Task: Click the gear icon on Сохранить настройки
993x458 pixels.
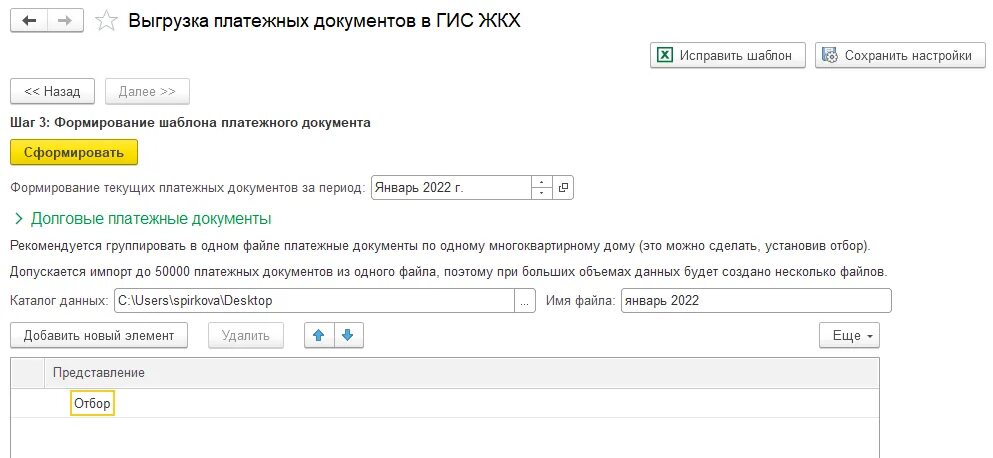Action: coord(830,55)
